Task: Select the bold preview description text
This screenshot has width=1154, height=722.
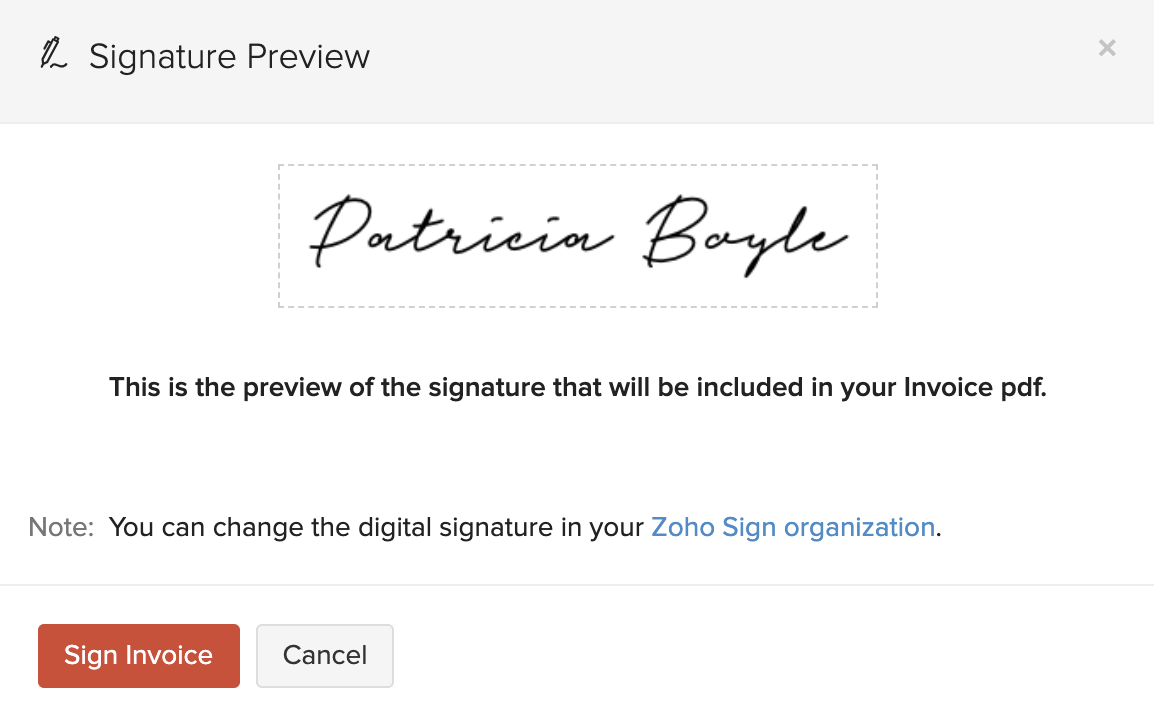Action: [577, 387]
